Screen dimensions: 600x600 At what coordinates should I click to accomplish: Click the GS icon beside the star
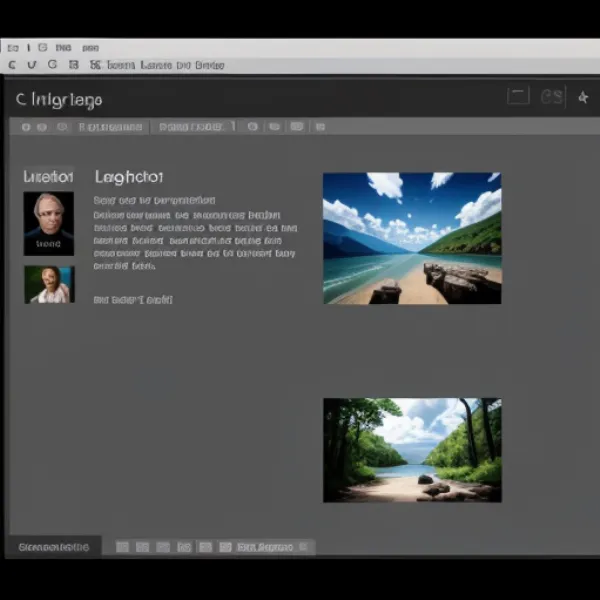coord(552,97)
